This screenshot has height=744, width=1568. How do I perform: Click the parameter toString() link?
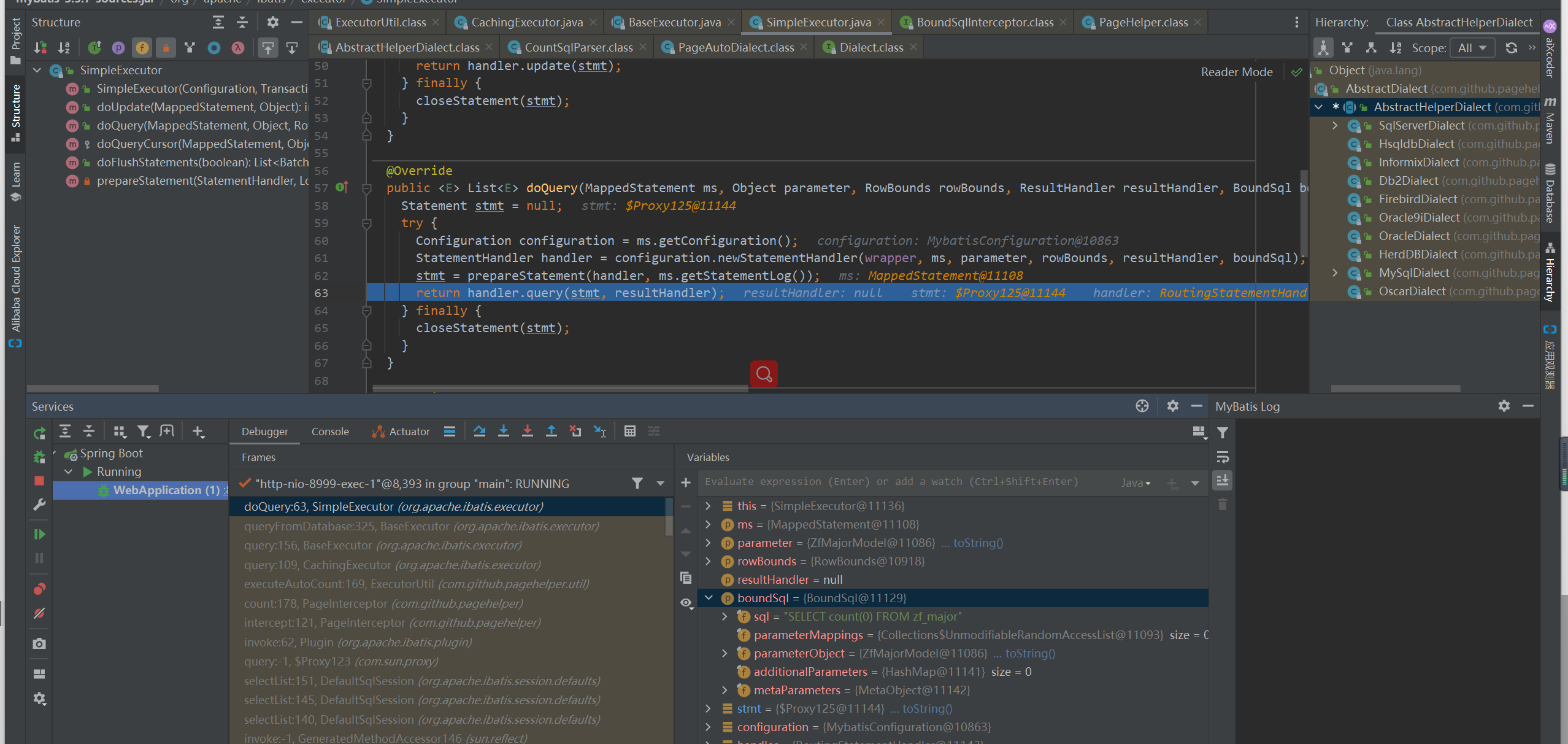point(978,543)
